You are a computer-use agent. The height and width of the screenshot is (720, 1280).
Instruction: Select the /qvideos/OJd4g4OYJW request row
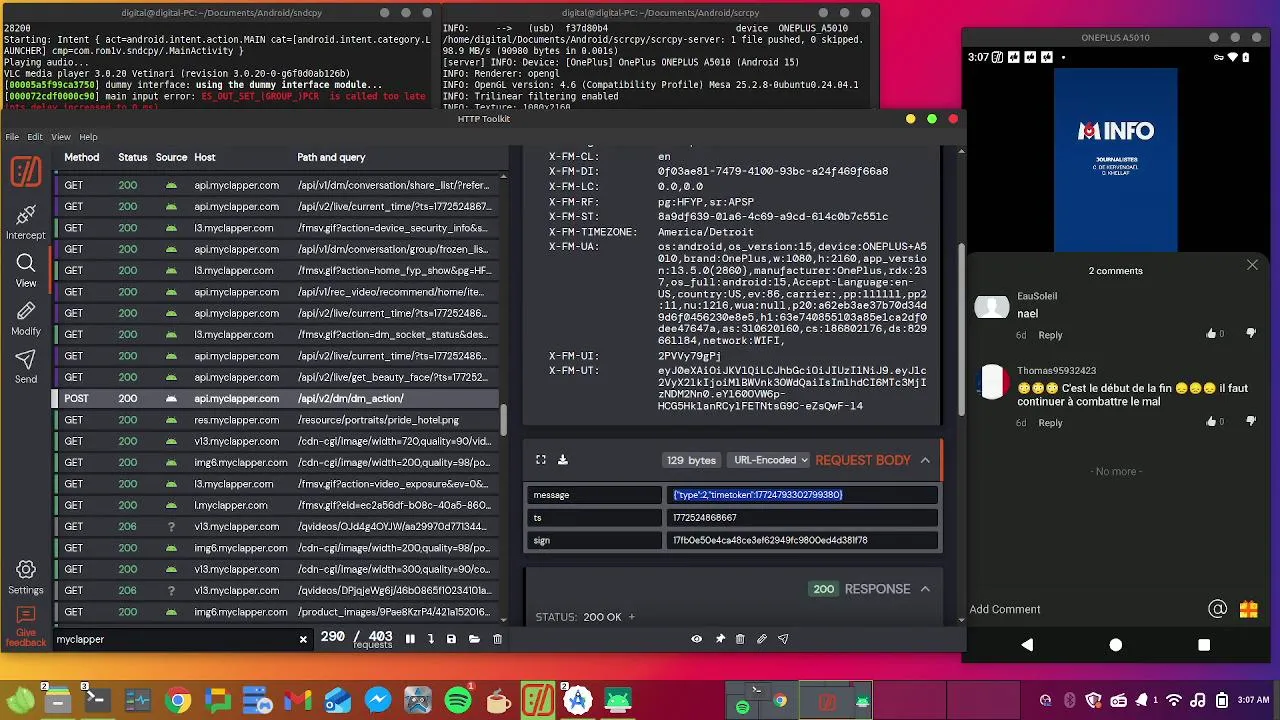point(276,526)
